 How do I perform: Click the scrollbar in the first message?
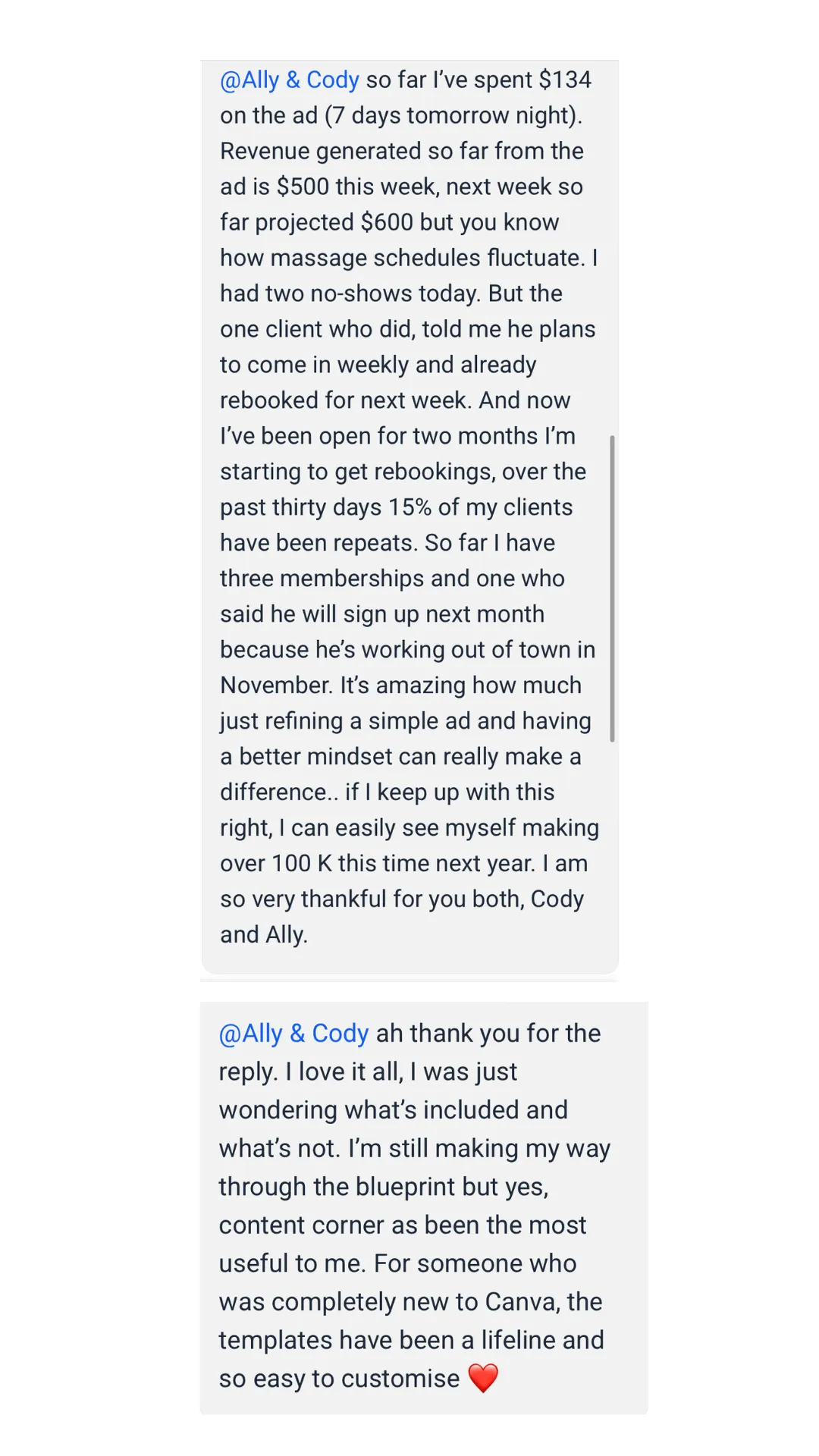pos(612,588)
